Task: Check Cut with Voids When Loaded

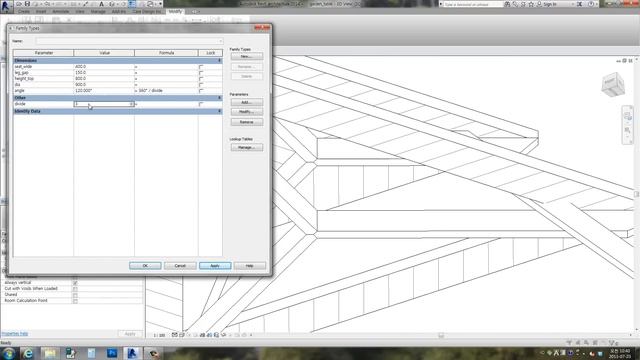Action: [75, 289]
